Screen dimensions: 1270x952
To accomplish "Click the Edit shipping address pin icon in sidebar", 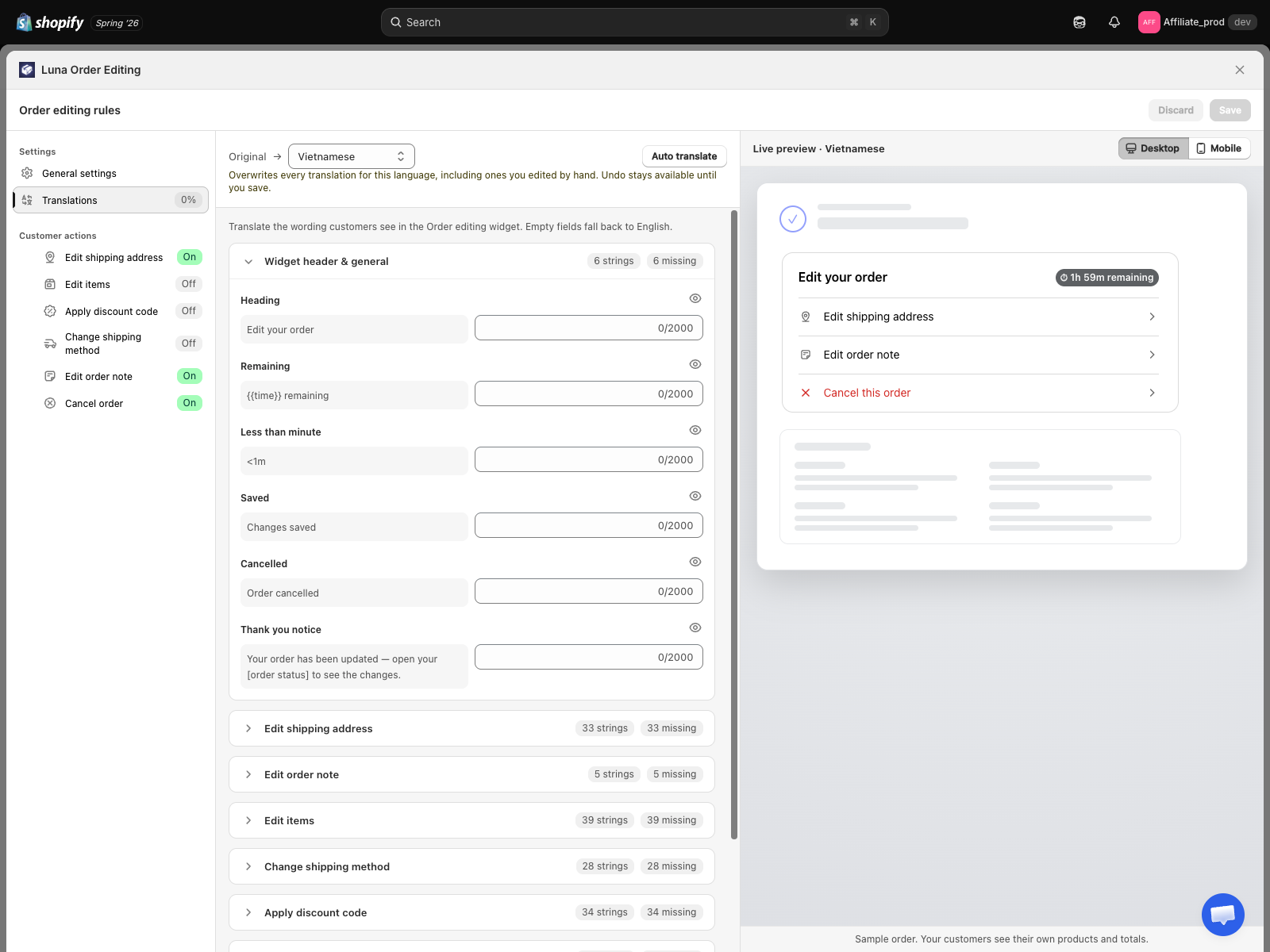I will pyautogui.click(x=50, y=257).
